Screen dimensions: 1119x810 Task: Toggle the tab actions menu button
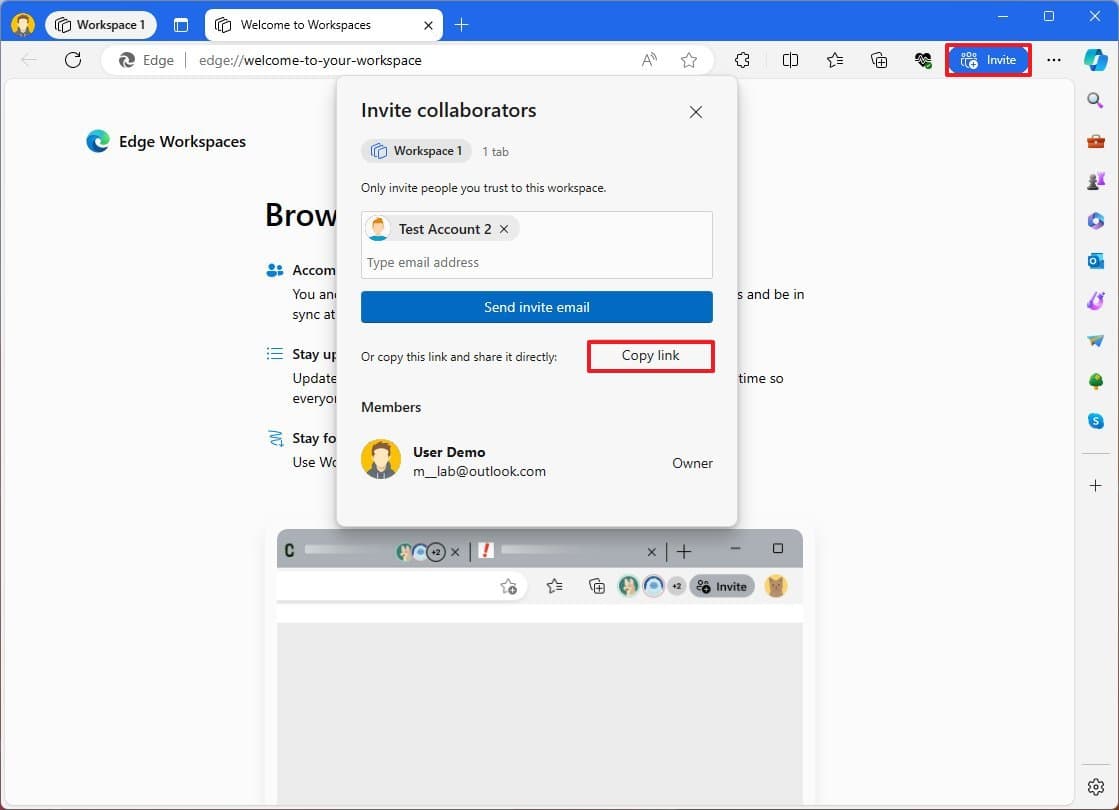[x=181, y=25]
